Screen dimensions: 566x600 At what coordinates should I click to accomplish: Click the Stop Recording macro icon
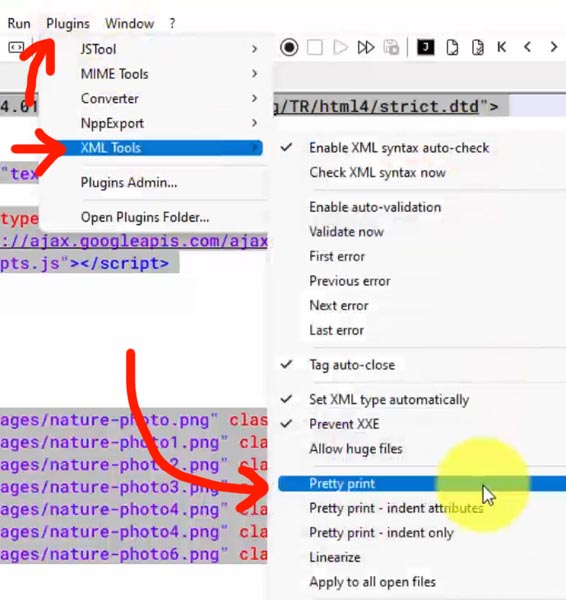[x=315, y=47]
